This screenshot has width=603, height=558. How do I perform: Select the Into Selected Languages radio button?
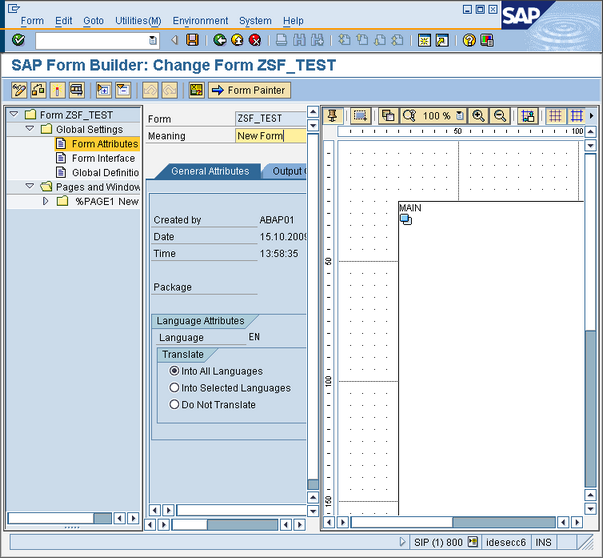174,387
